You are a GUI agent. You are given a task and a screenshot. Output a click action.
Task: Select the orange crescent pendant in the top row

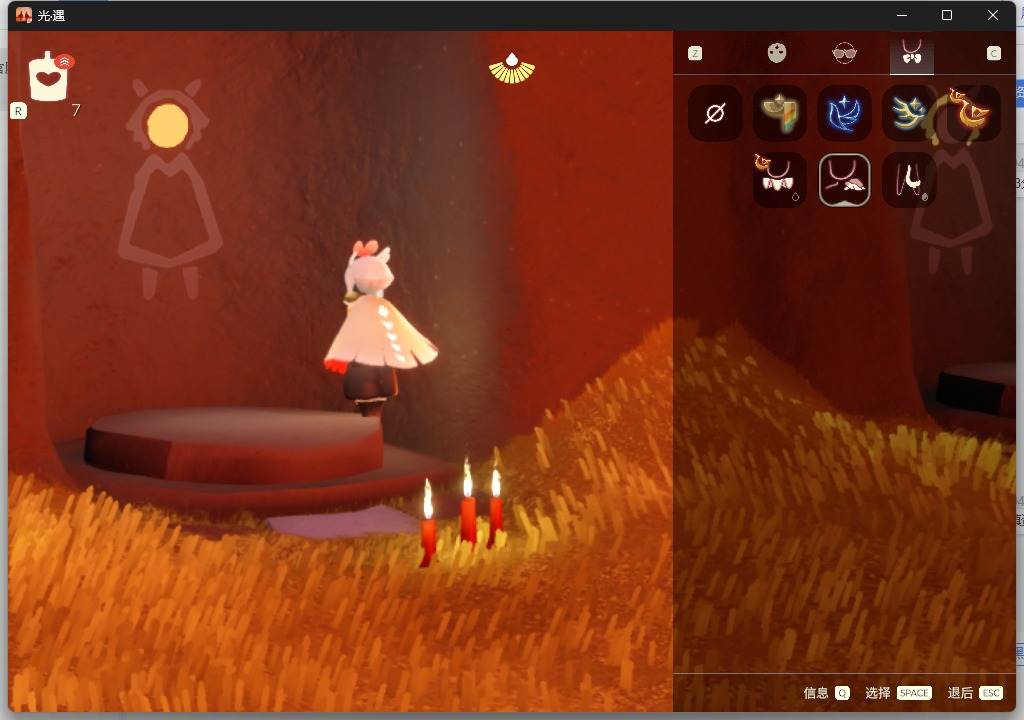(973, 114)
